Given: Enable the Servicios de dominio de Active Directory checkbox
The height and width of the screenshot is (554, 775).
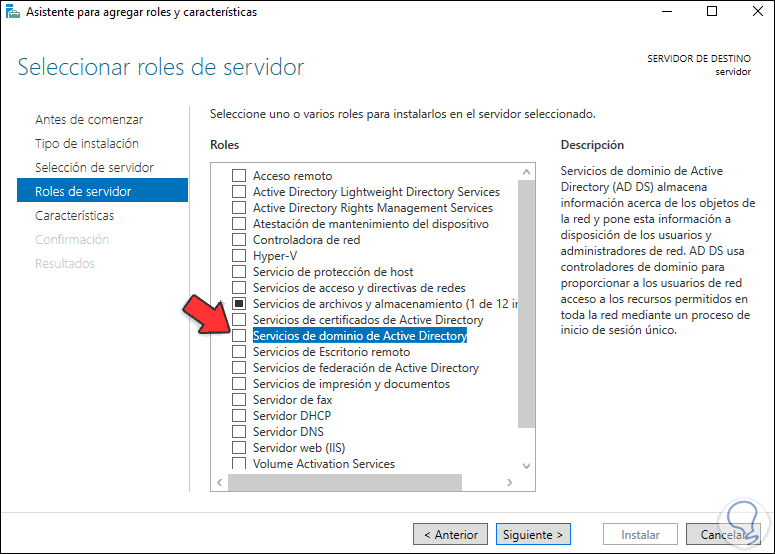Looking at the screenshot, I should coord(239,336).
